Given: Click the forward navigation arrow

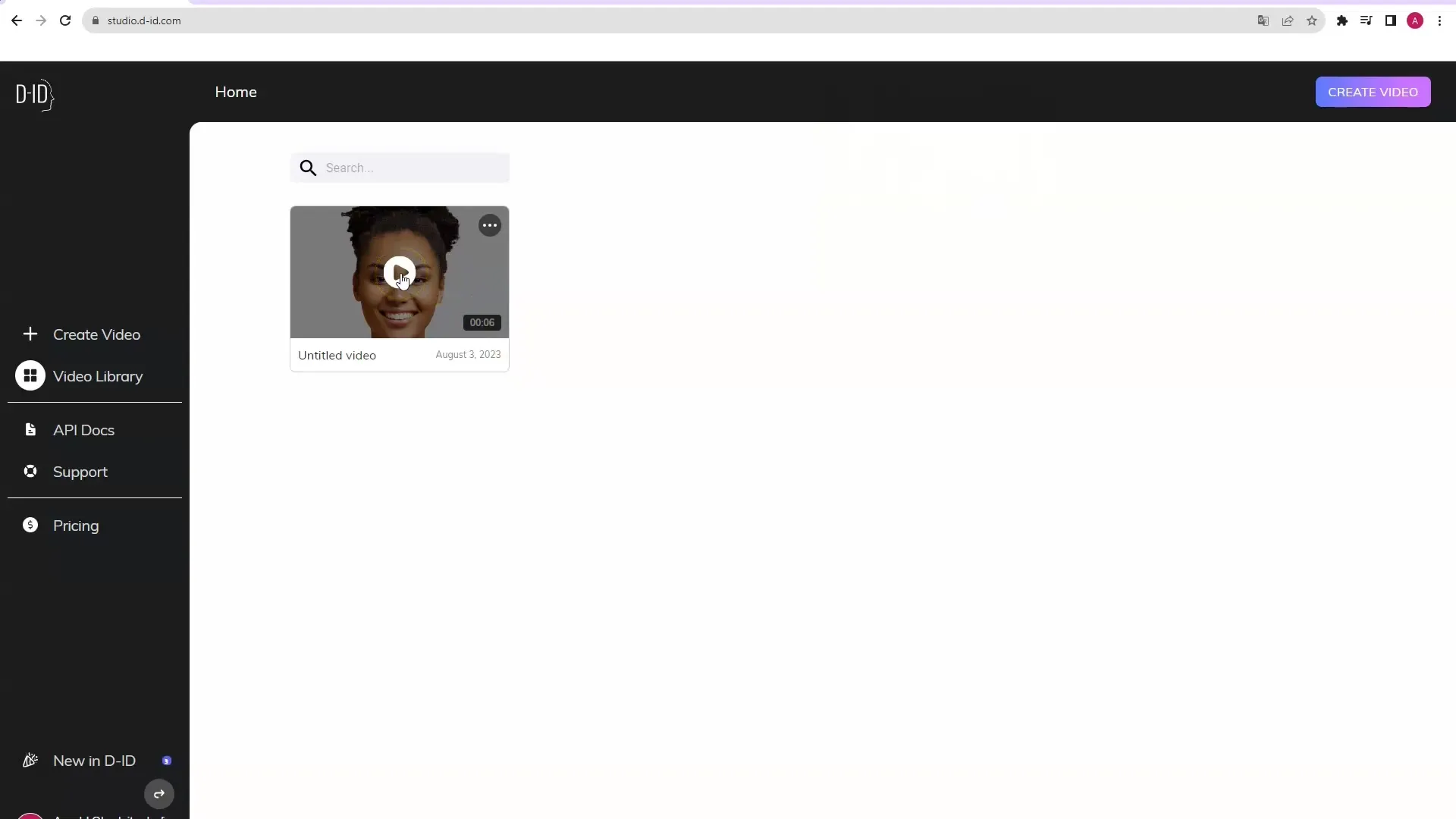Looking at the screenshot, I should 40,20.
